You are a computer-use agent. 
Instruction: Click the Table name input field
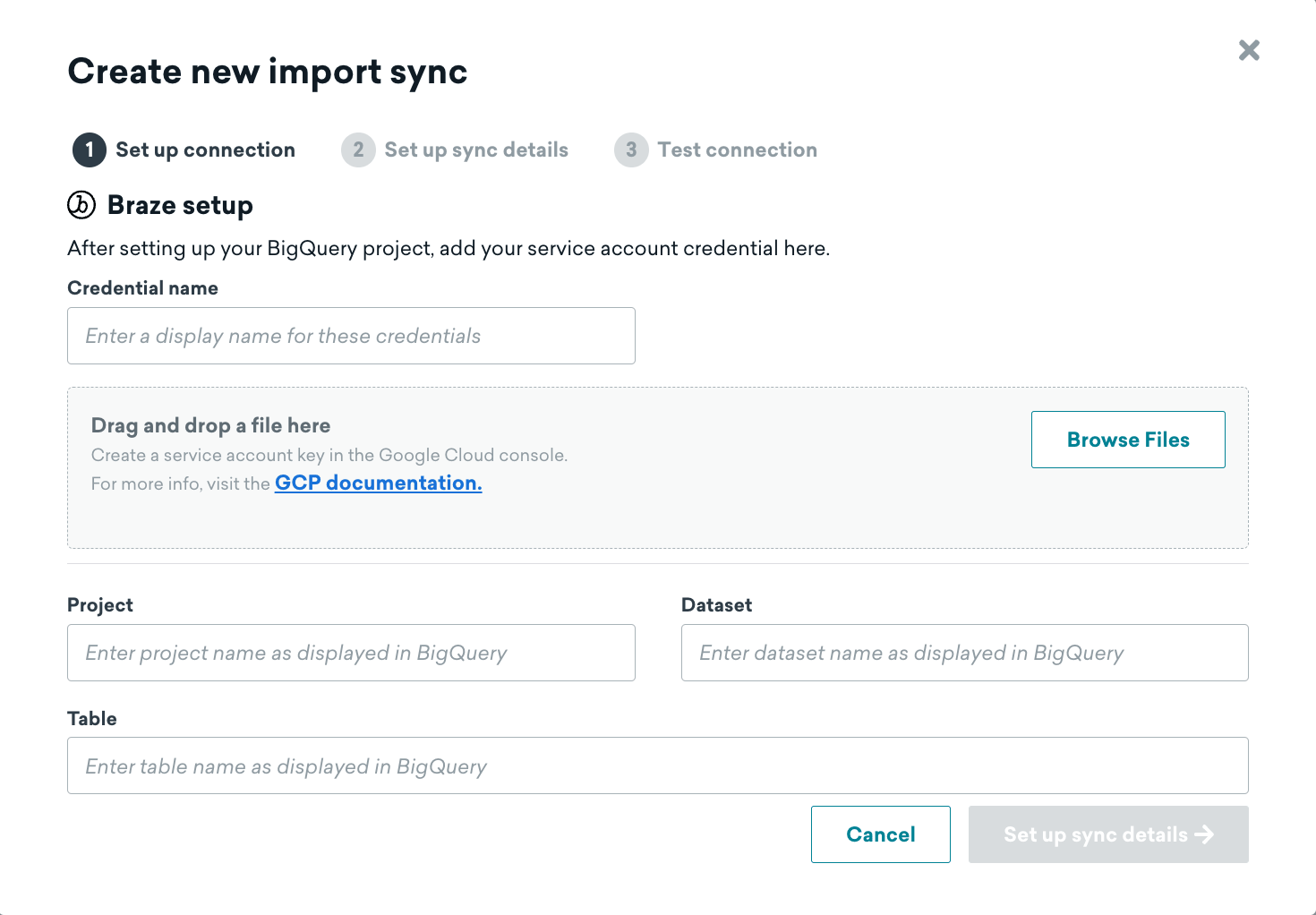pyautogui.click(x=657, y=765)
